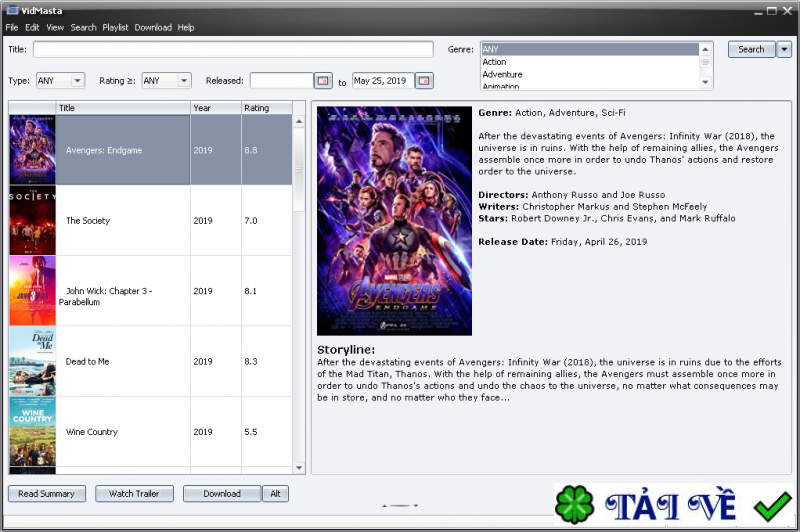Open the Search menu
The height and width of the screenshot is (532, 800).
83,28
